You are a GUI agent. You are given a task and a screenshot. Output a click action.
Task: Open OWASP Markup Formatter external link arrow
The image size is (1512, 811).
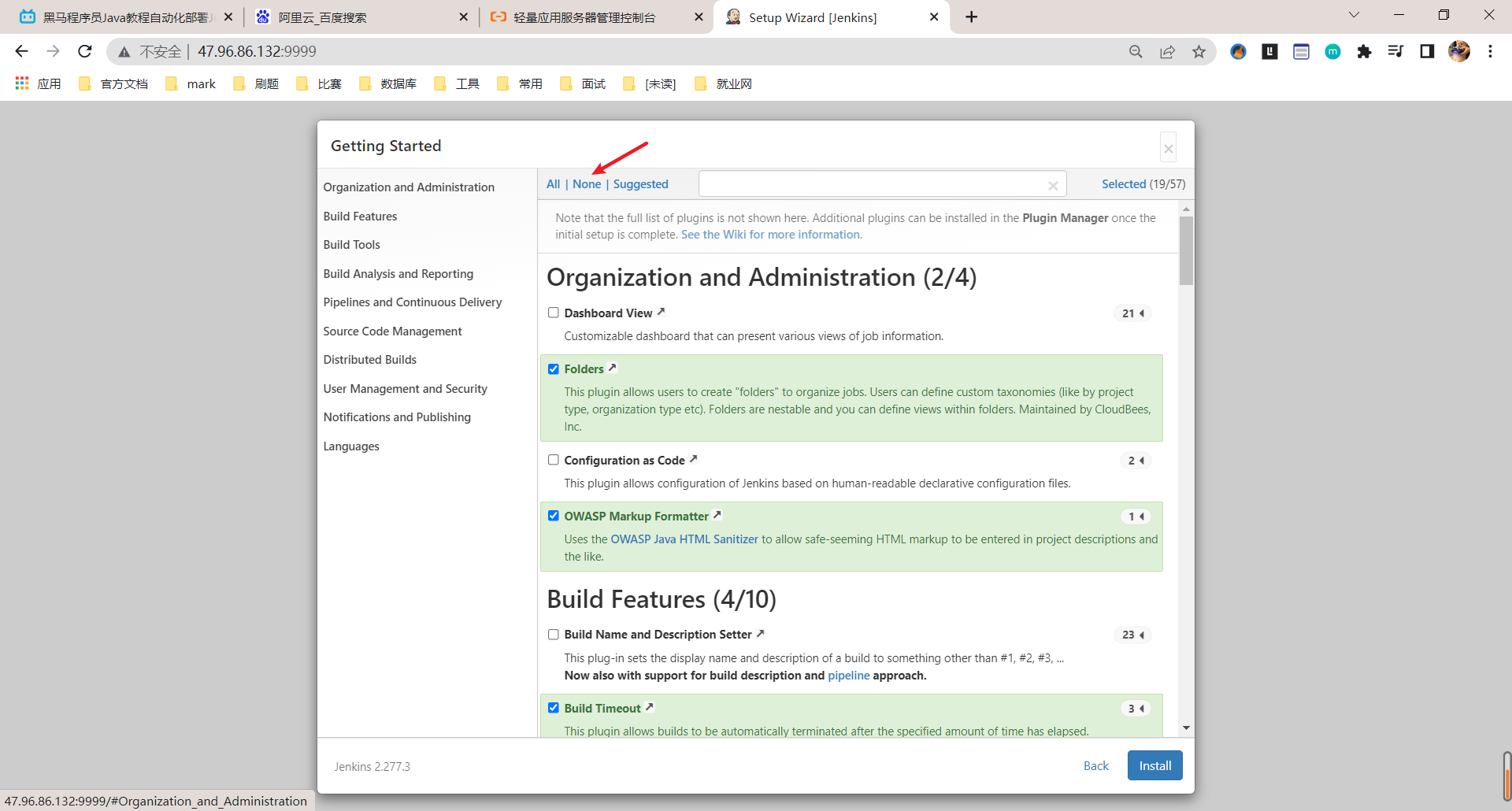click(x=717, y=515)
